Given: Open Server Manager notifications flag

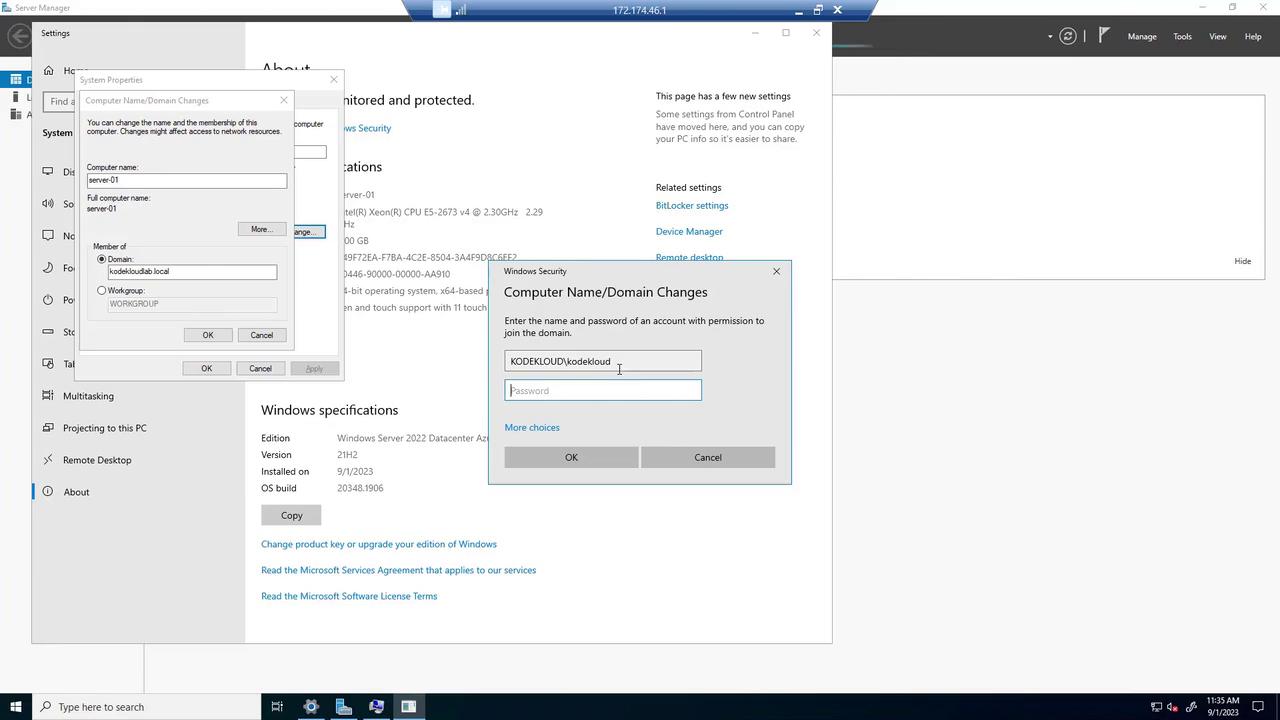Looking at the screenshot, I should coord(1104,36).
